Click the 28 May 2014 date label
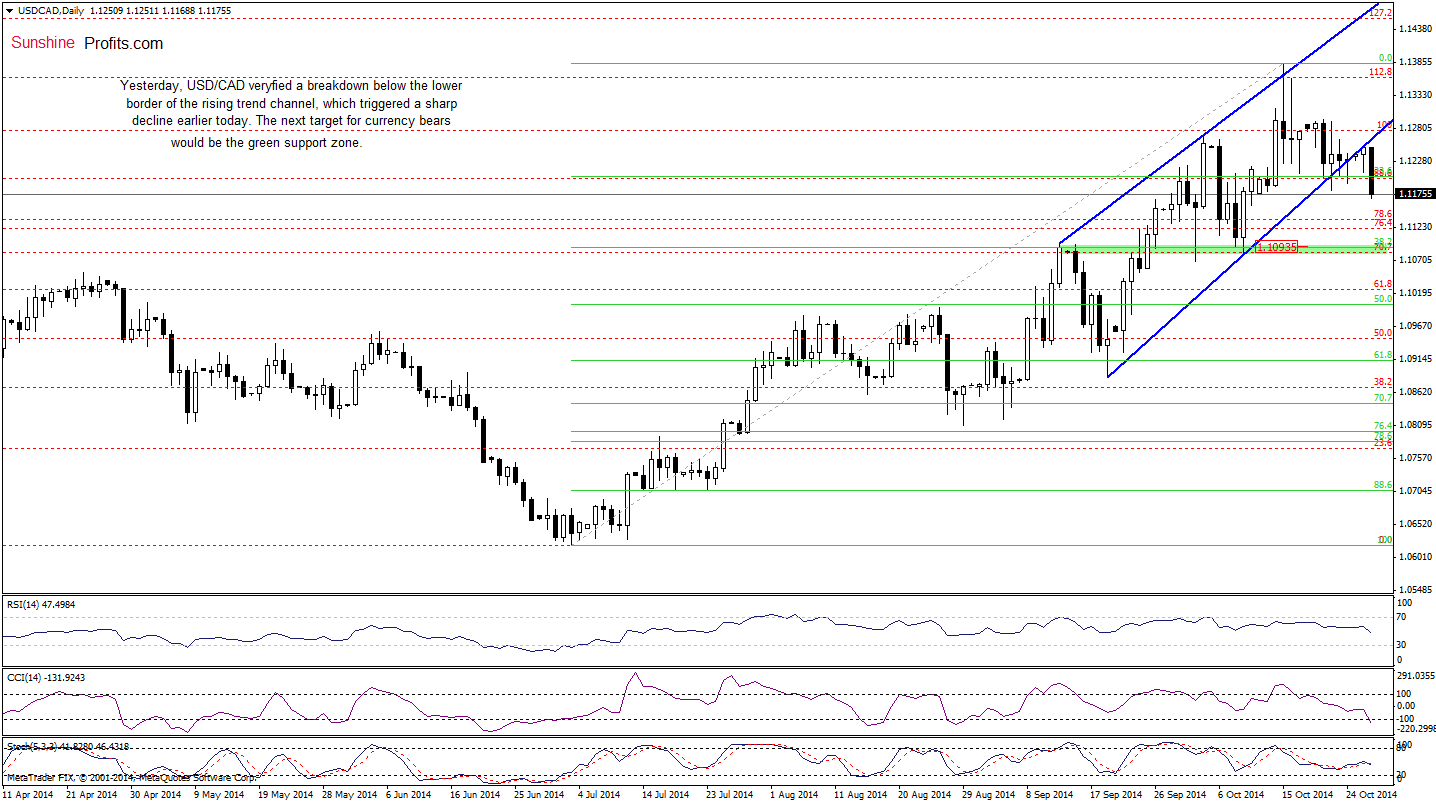This screenshot has height=803, width=1436. point(348,795)
